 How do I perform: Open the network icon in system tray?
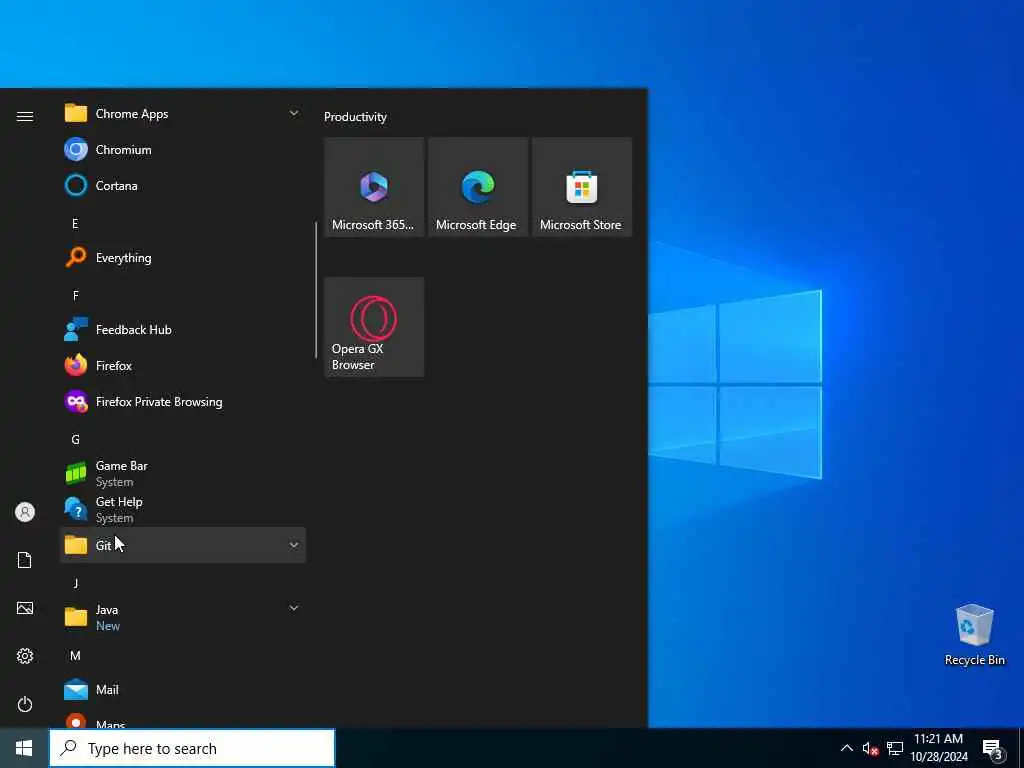pos(895,748)
